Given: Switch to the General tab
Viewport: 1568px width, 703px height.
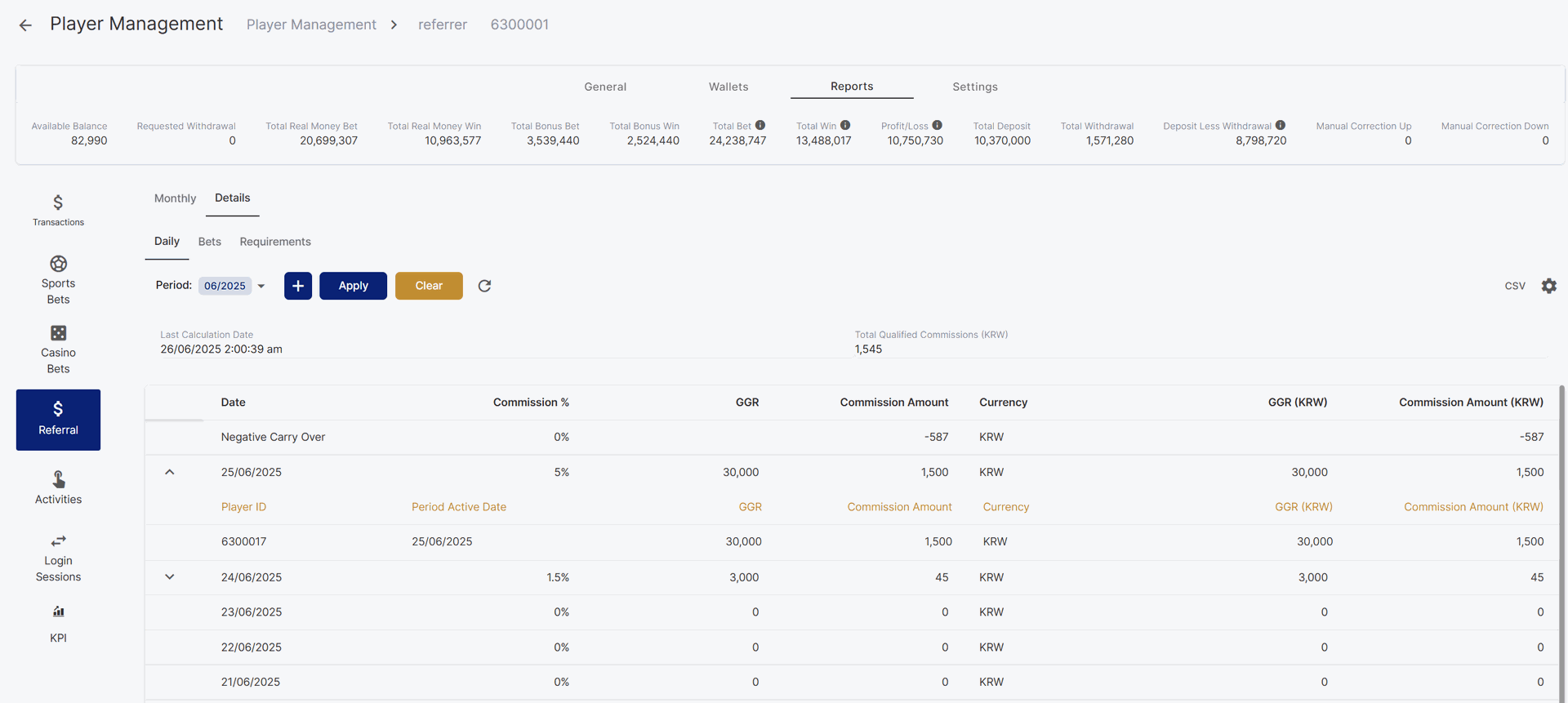Looking at the screenshot, I should click(x=605, y=87).
